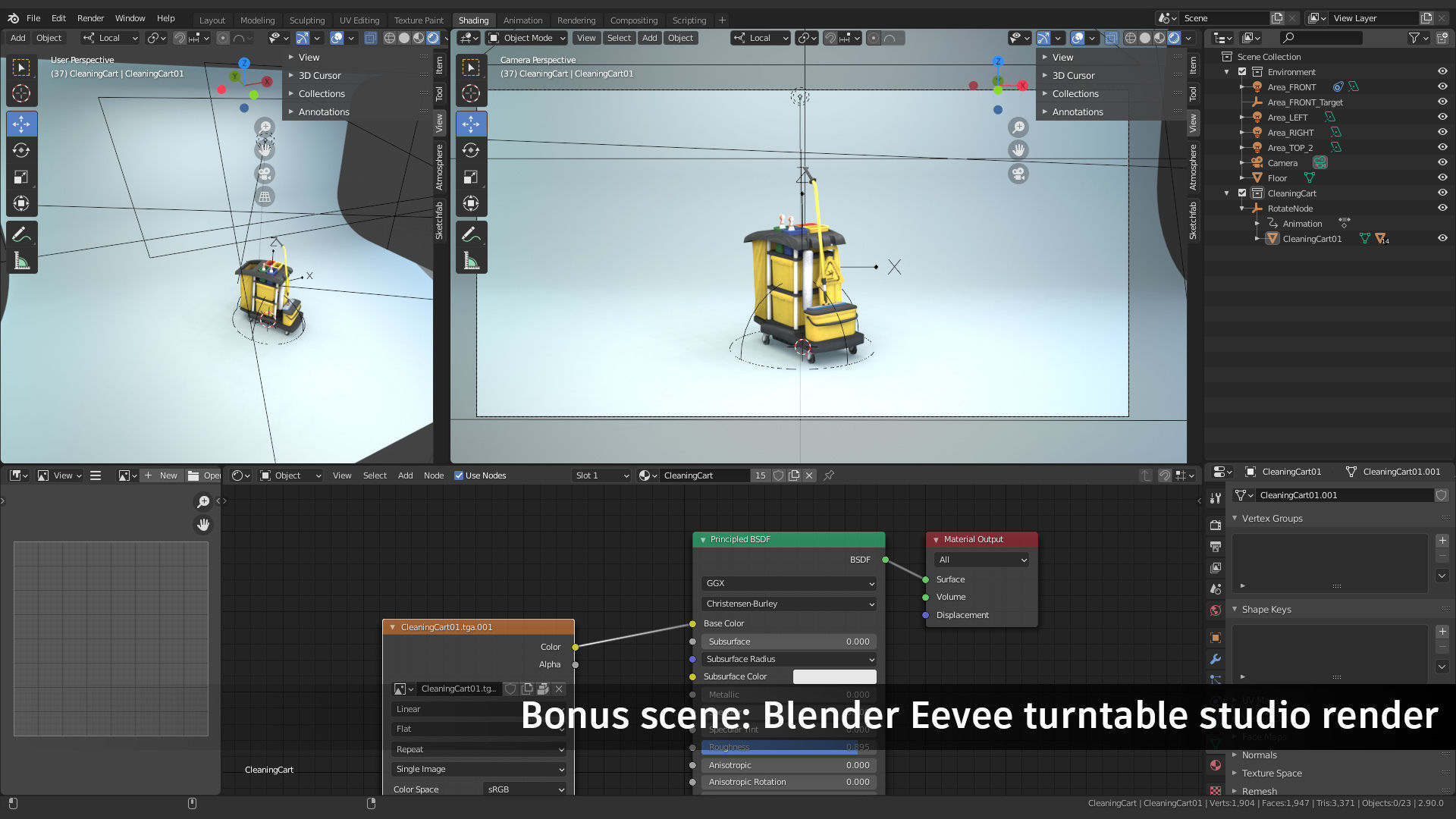The height and width of the screenshot is (819, 1456).
Task: Click image editor pan hand icon
Action: [203, 525]
